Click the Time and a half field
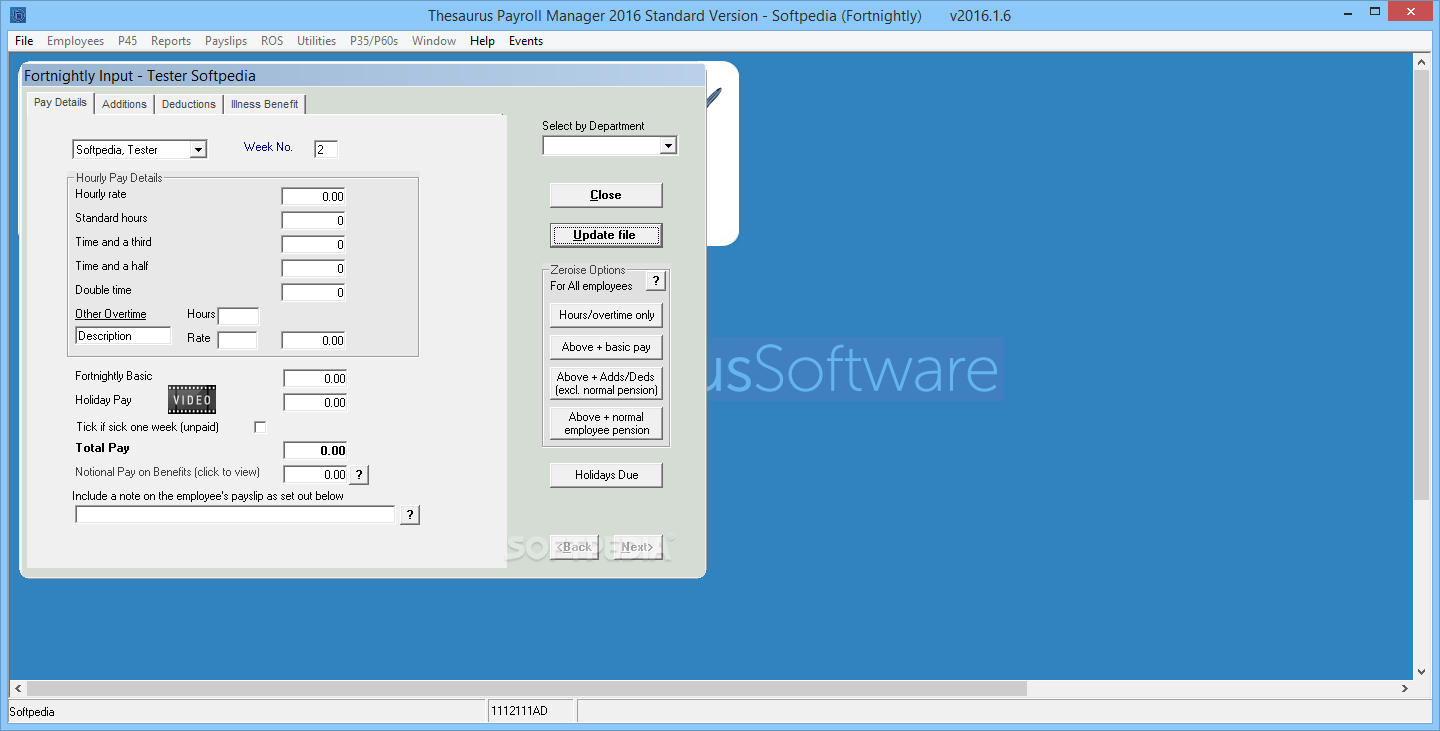Image resolution: width=1440 pixels, height=731 pixels. pos(313,269)
